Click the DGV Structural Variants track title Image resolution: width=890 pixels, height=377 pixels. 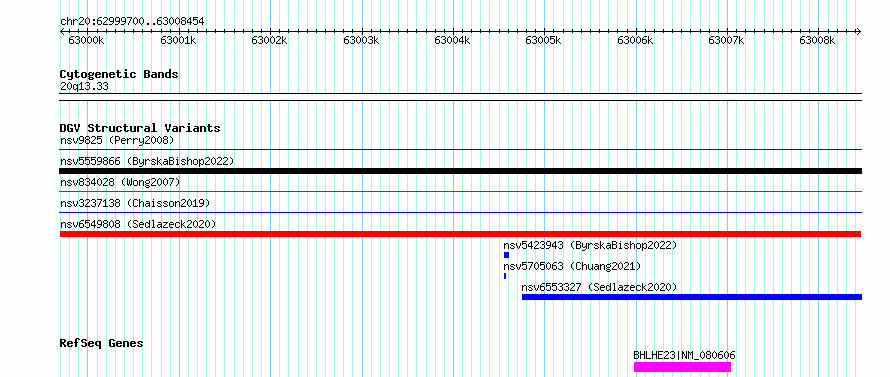point(140,128)
